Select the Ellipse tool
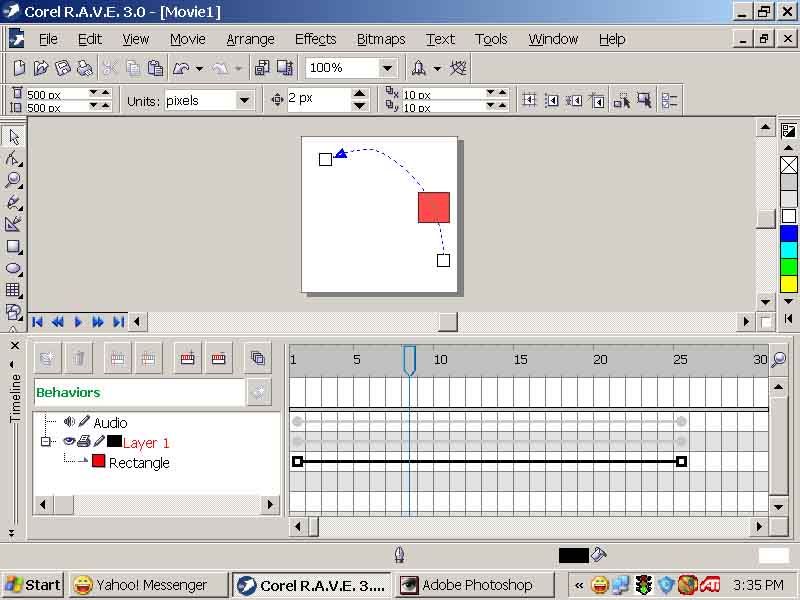The width and height of the screenshot is (800, 600). pyautogui.click(x=13, y=269)
